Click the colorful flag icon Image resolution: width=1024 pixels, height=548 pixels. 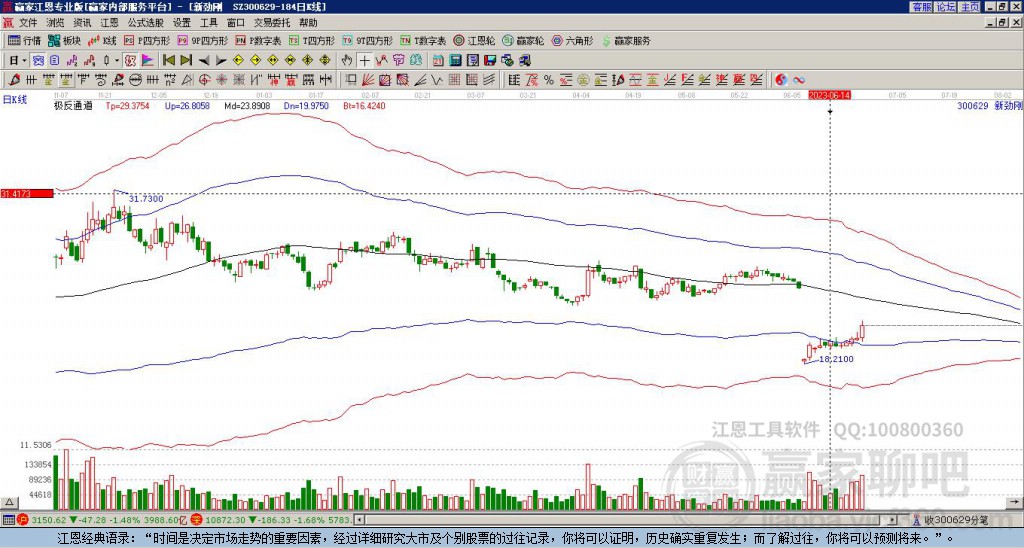(x=148, y=61)
